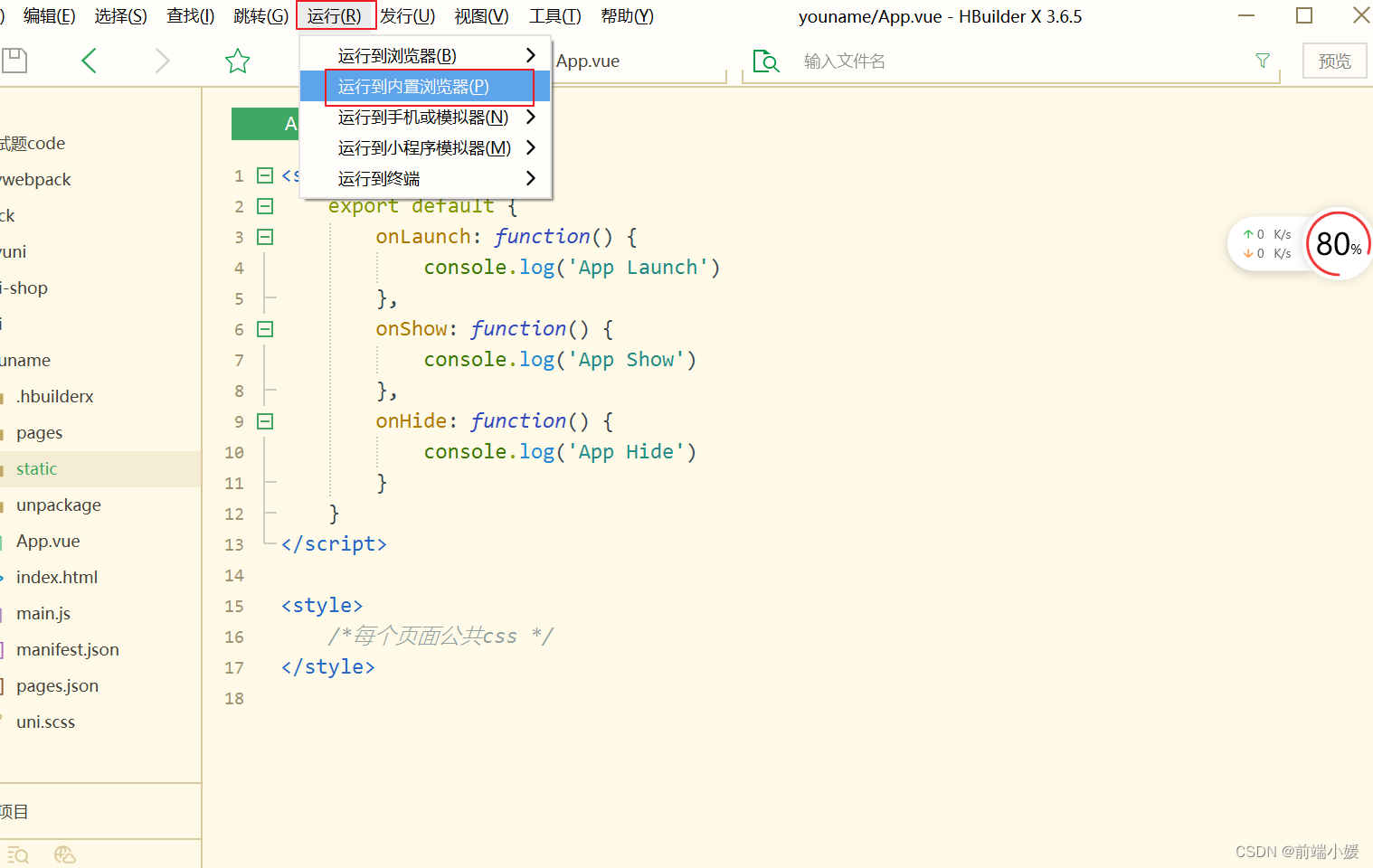Viewport: 1373px width, 868px height.
Task: Open manifest.json in project tree
Action: point(67,649)
